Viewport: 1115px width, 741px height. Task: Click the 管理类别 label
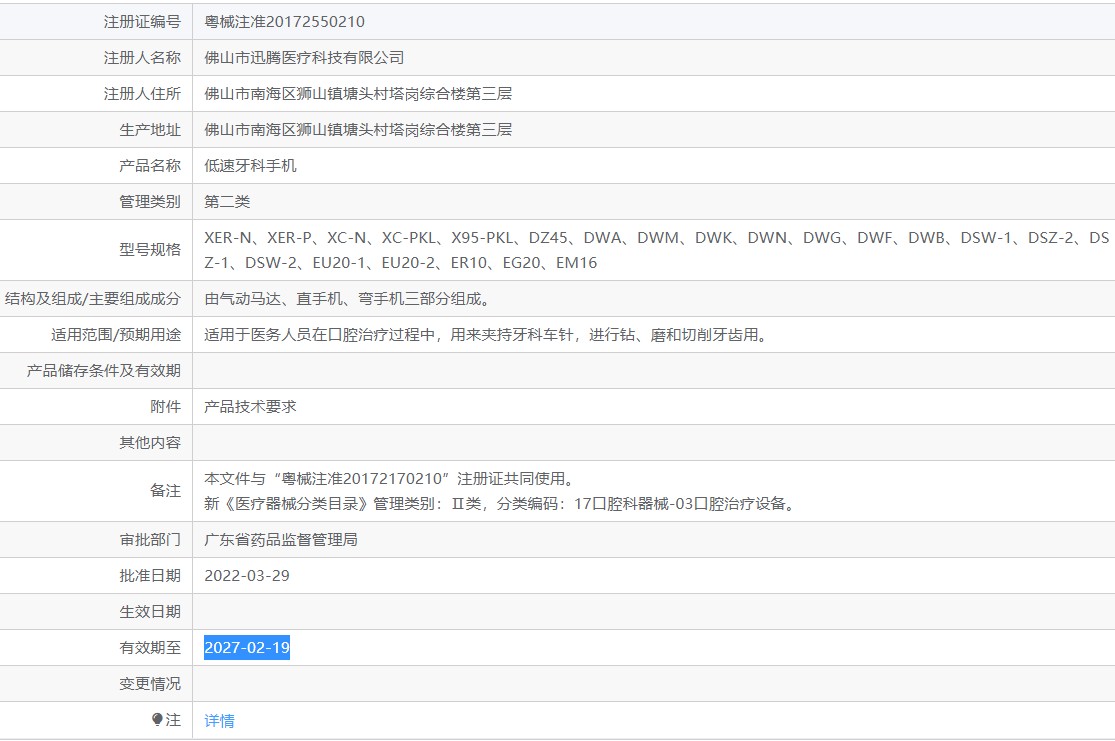[x=150, y=202]
